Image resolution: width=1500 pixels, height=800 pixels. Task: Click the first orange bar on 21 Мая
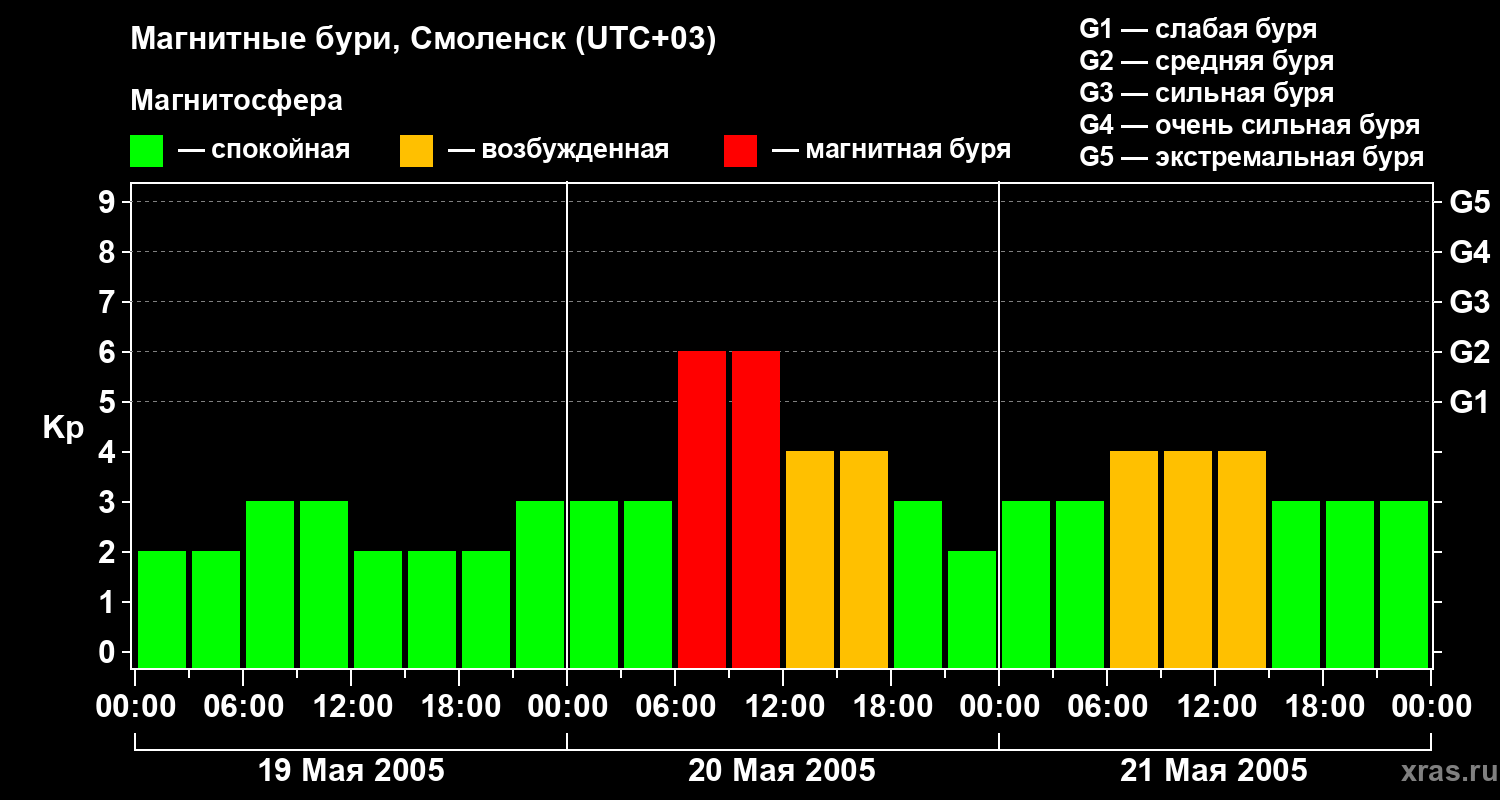1134,560
